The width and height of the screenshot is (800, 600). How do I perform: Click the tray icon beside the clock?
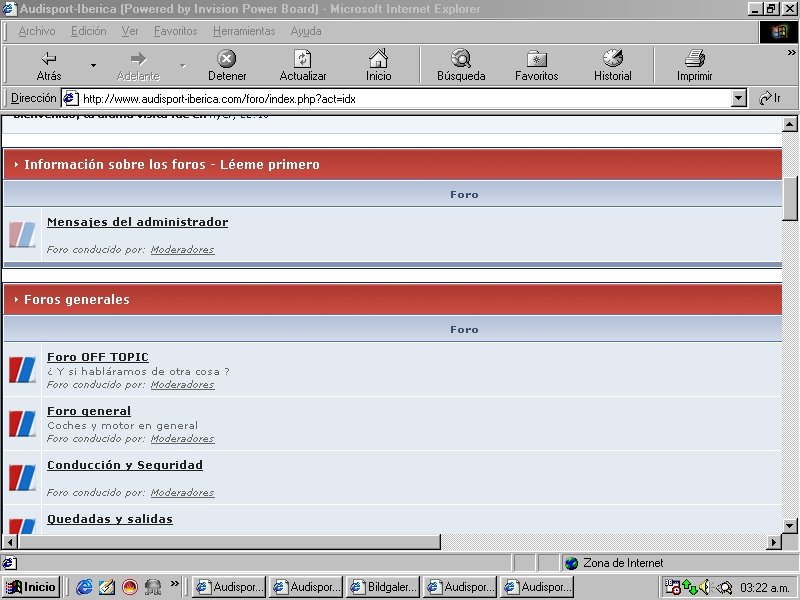(724, 588)
